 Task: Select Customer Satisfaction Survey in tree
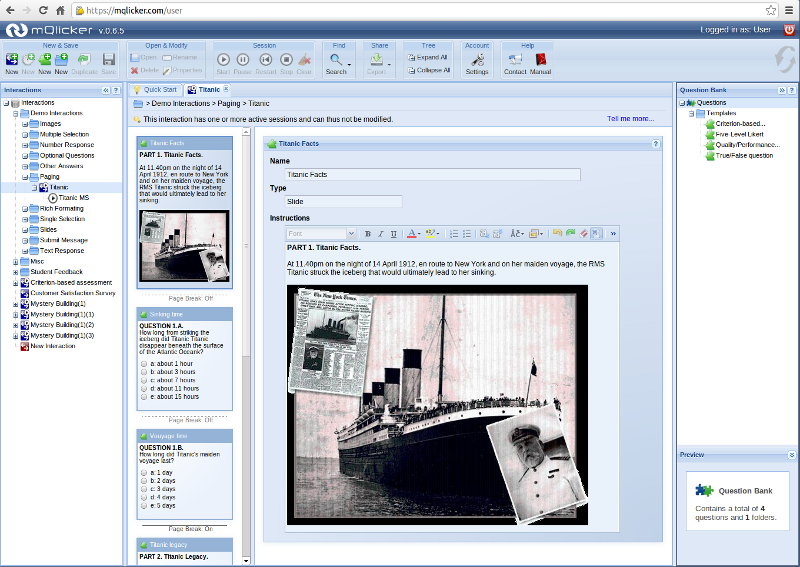(72, 293)
